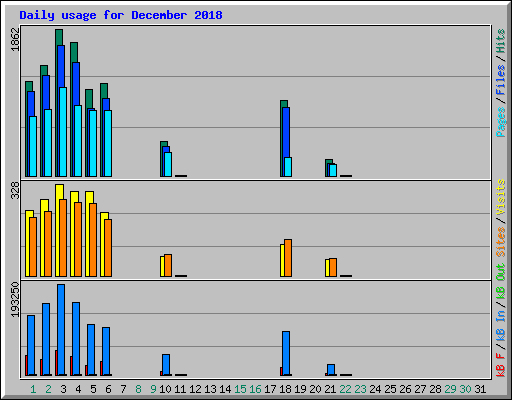
Task: Click day 2 on the x-axis
Action: coord(48,389)
